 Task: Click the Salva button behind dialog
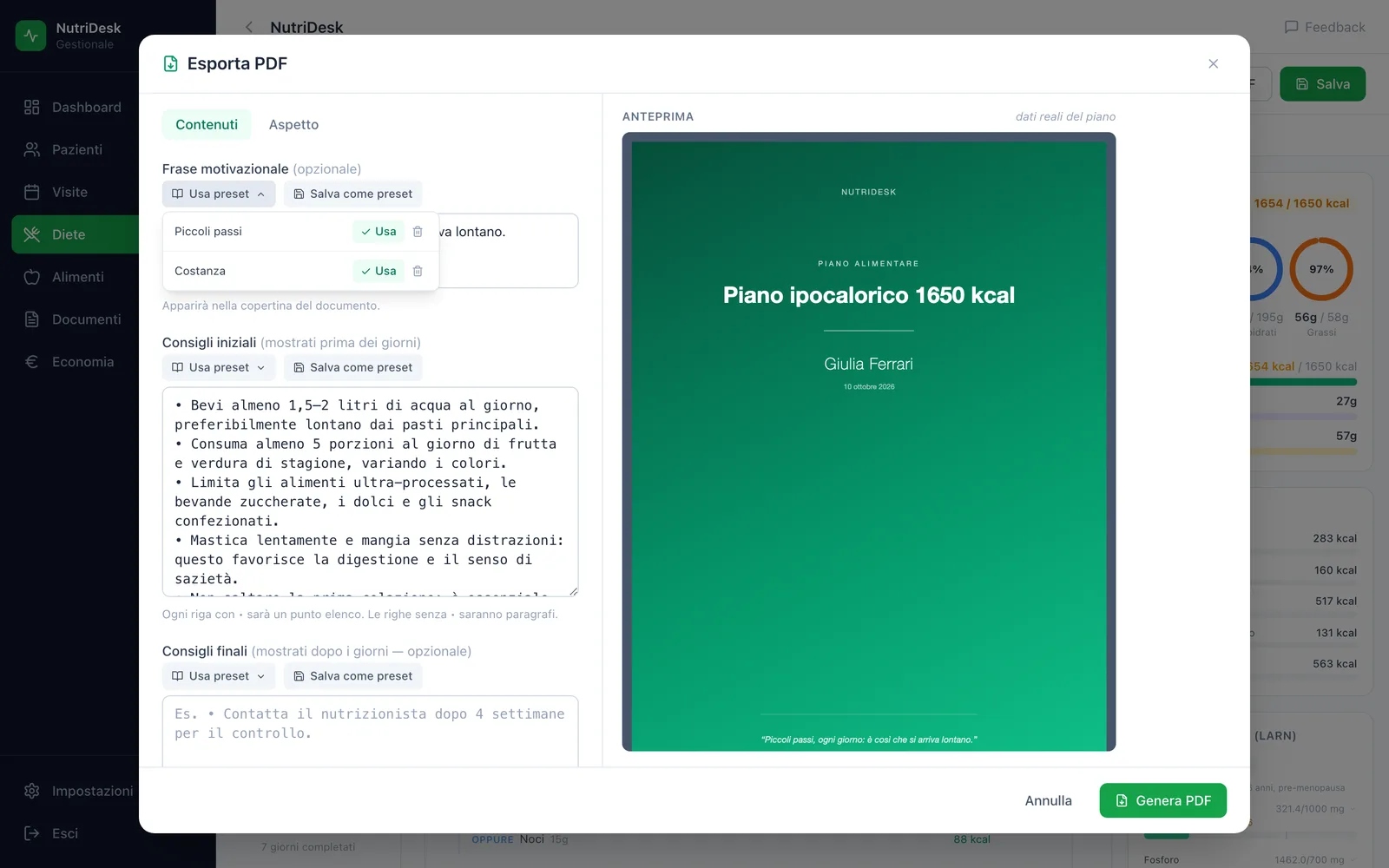[1322, 84]
